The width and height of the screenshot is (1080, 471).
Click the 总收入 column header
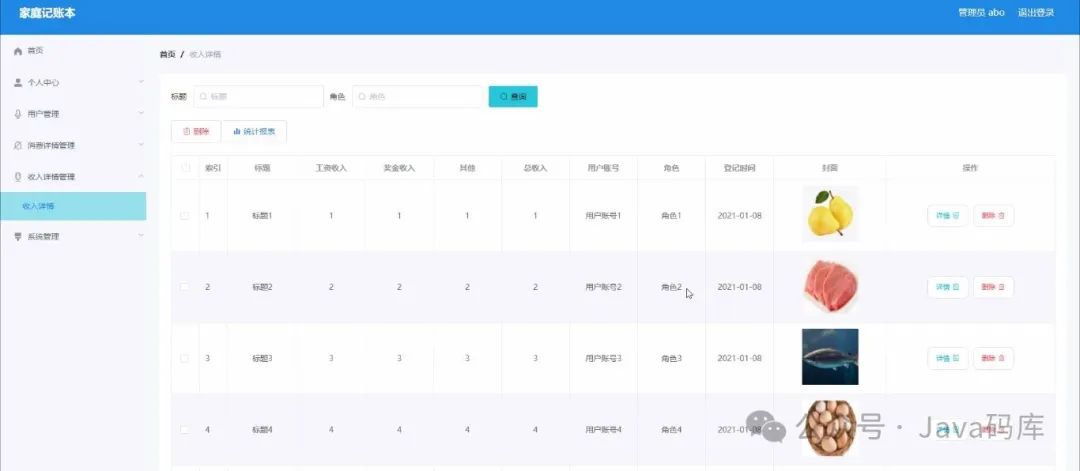[535, 168]
